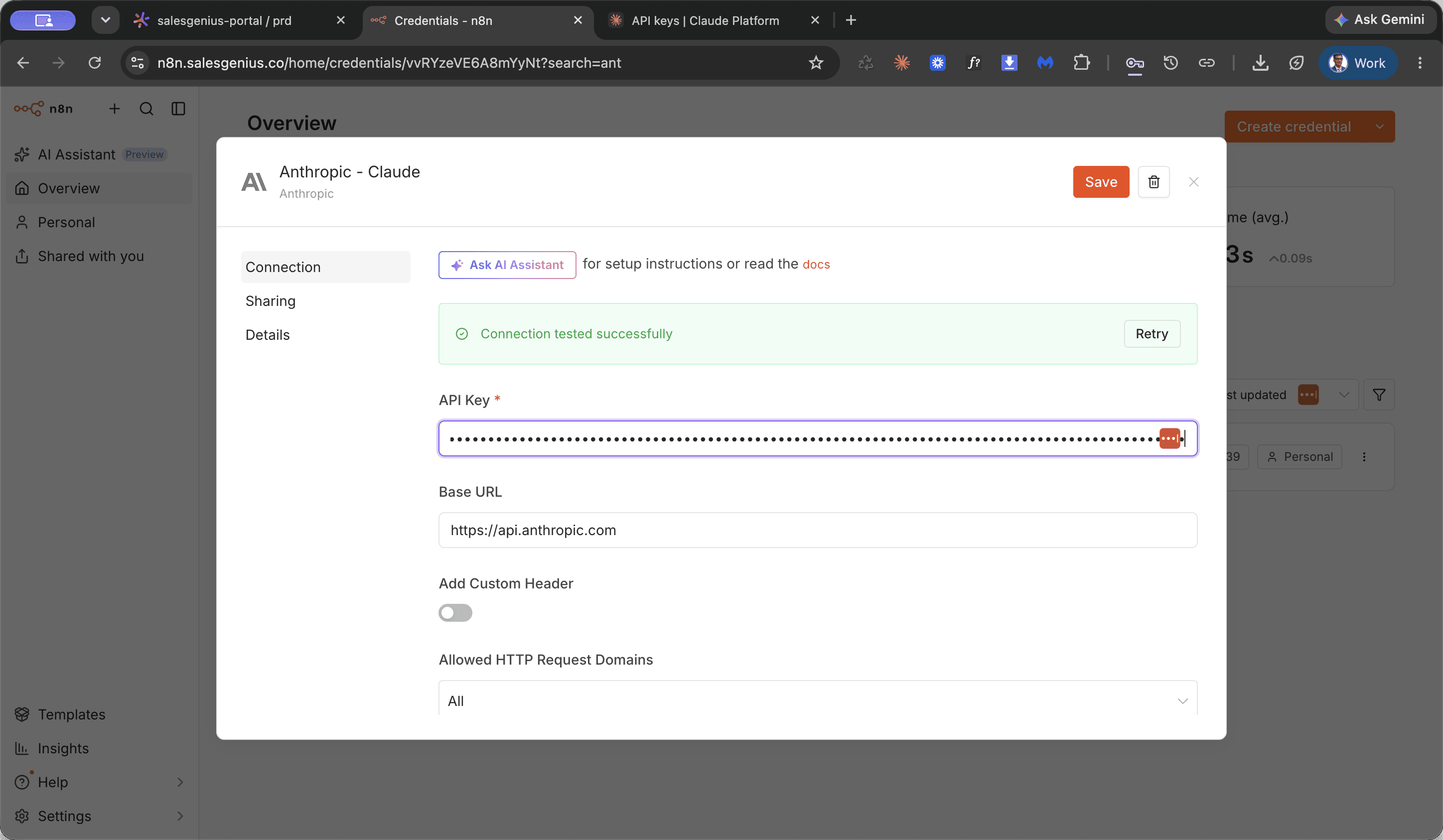Open the Chrome three-dot menu
The image size is (1443, 840).
(1420, 62)
